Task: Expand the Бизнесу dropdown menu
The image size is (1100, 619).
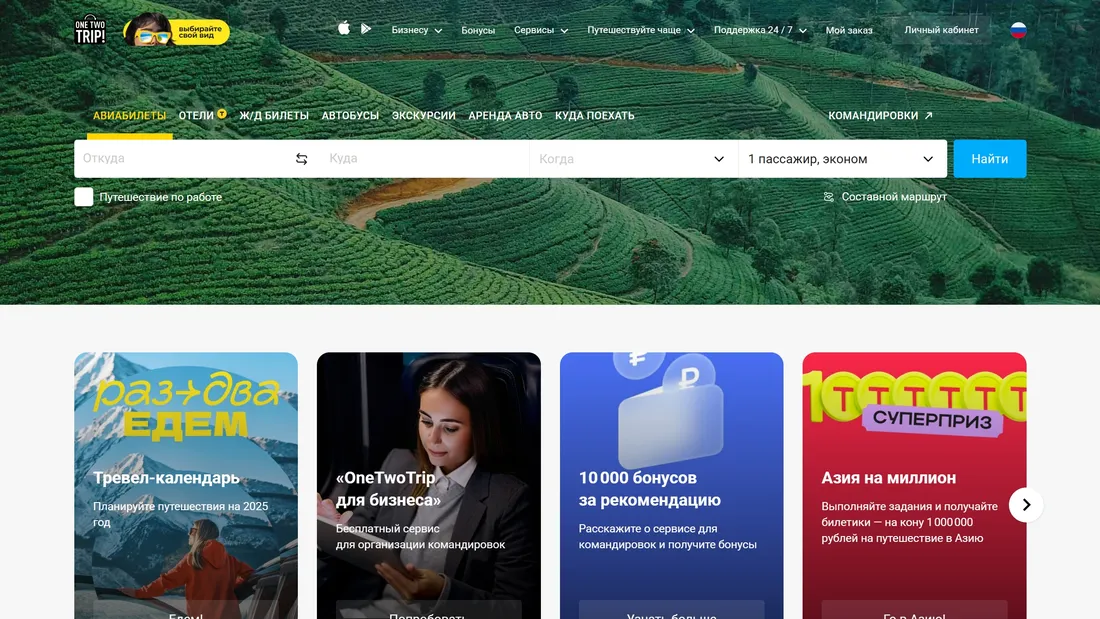Action: 417,30
